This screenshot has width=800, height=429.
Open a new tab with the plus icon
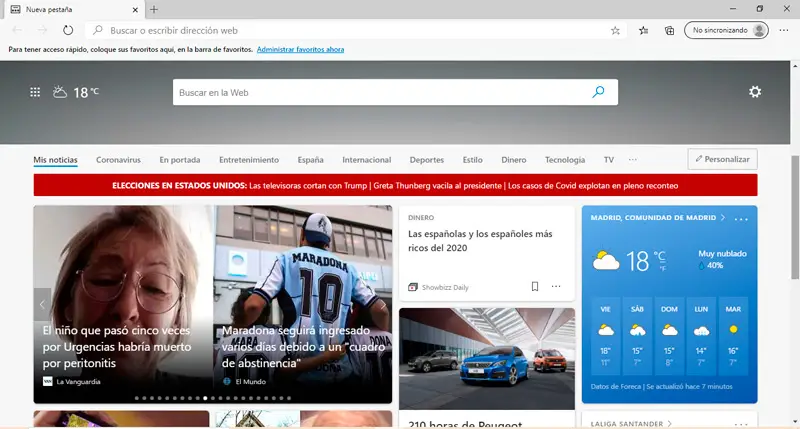pyautogui.click(x=154, y=9)
